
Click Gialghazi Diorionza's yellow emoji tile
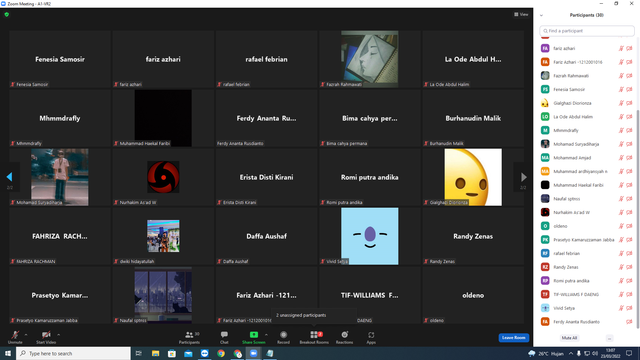point(473,177)
